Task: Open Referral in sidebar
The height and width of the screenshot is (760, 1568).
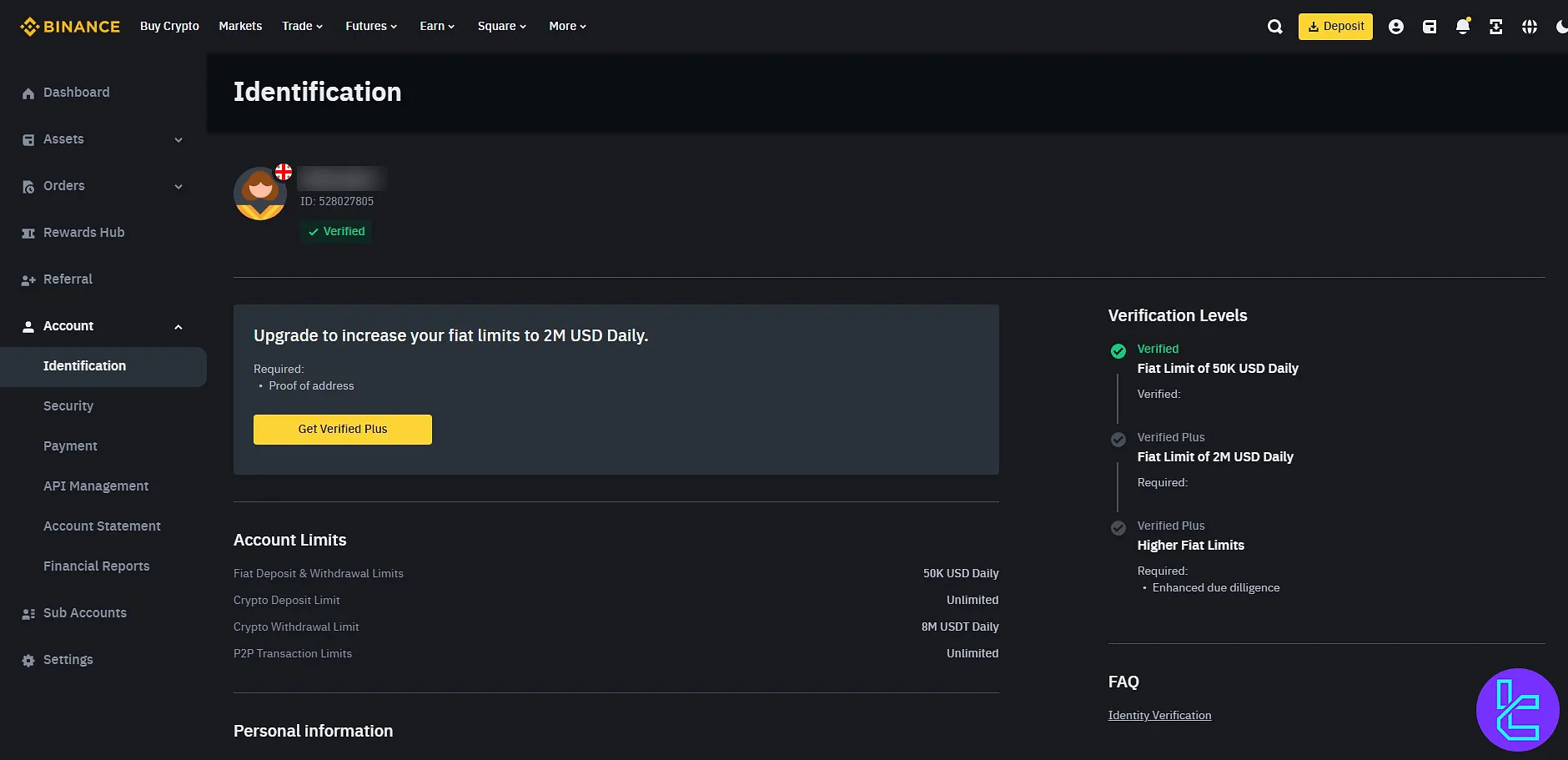Action: (68, 279)
